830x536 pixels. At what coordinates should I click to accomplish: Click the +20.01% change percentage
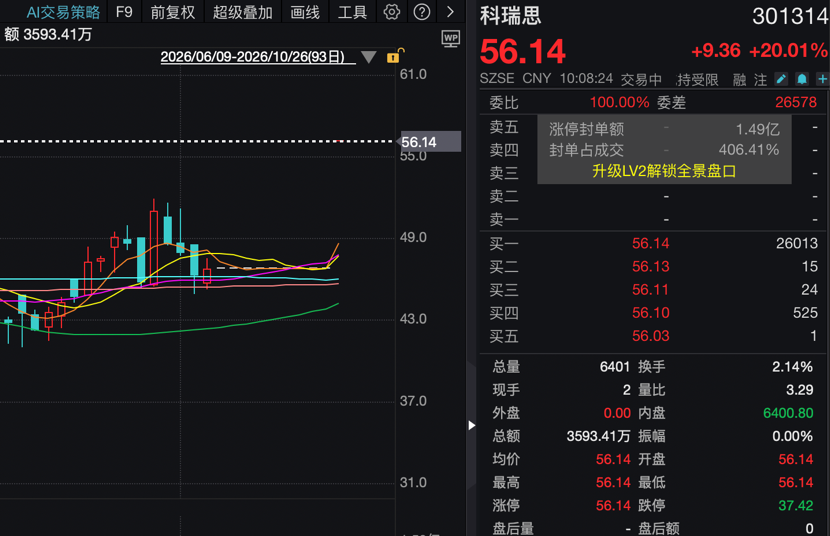click(x=788, y=51)
